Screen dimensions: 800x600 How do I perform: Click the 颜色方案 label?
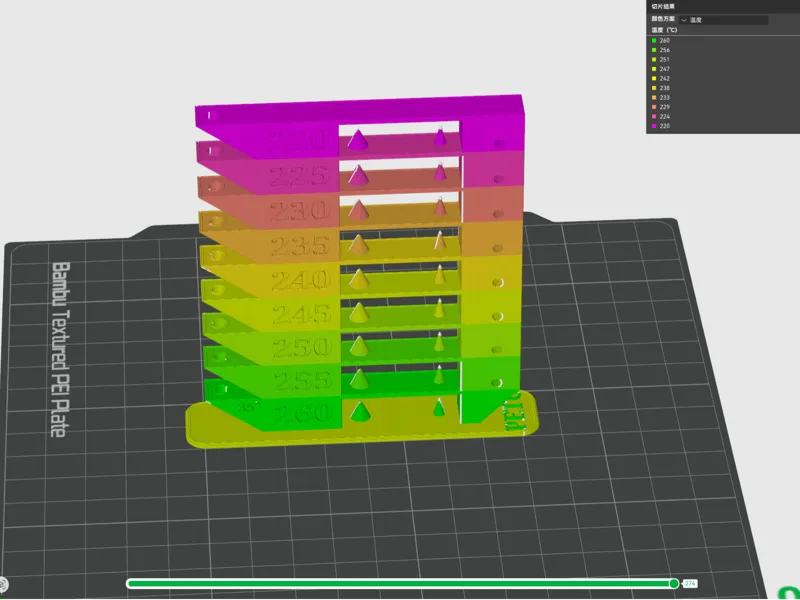(x=663, y=19)
